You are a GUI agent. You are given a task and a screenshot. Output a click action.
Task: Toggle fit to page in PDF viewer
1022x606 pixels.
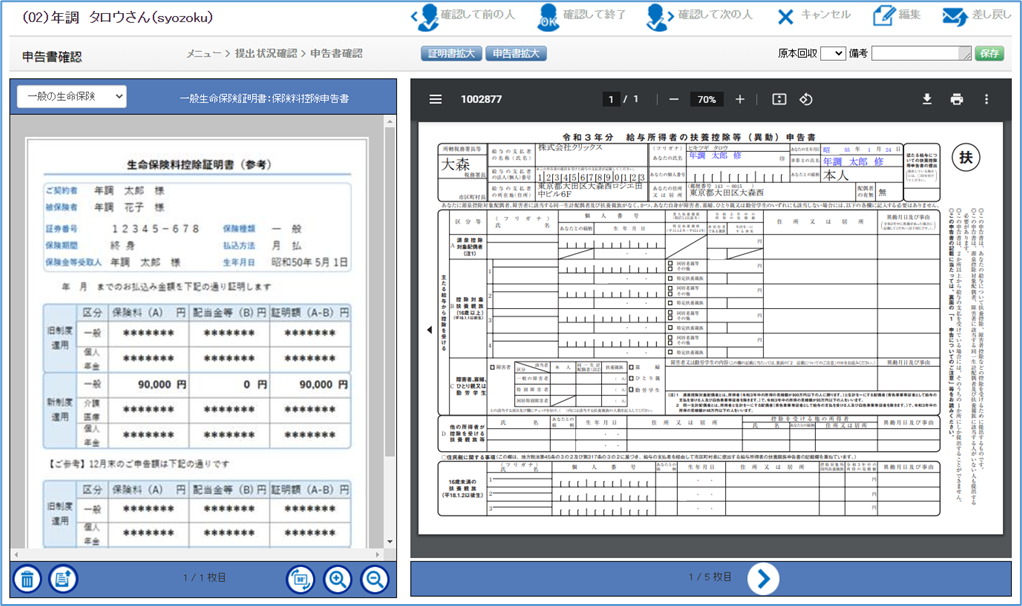click(x=779, y=99)
